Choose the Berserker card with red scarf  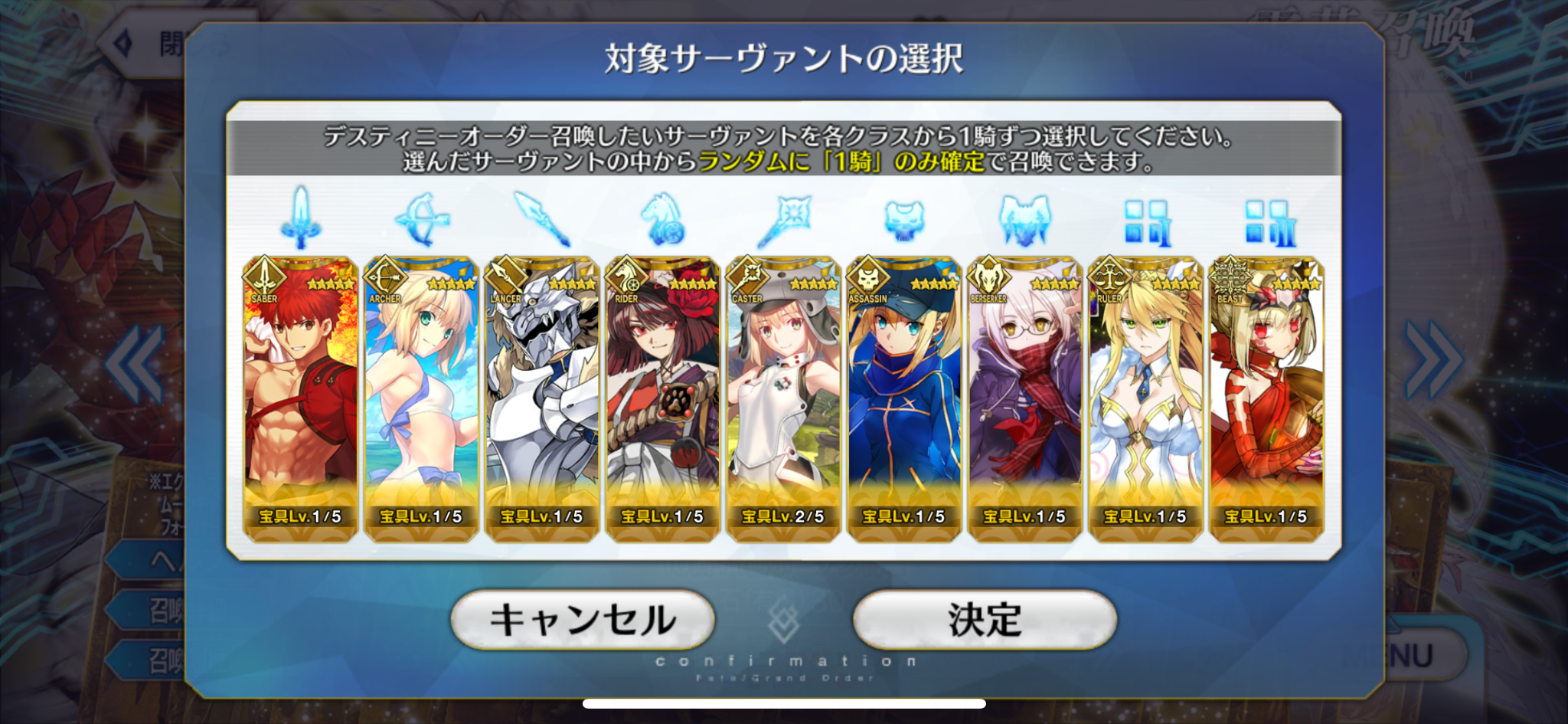1024,399
